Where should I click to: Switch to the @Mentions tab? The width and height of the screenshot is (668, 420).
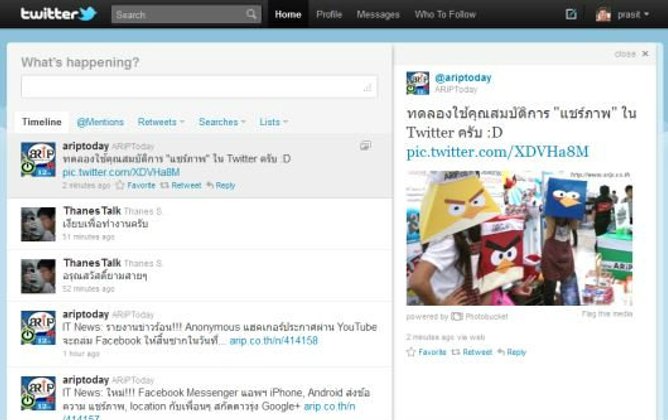point(100,122)
